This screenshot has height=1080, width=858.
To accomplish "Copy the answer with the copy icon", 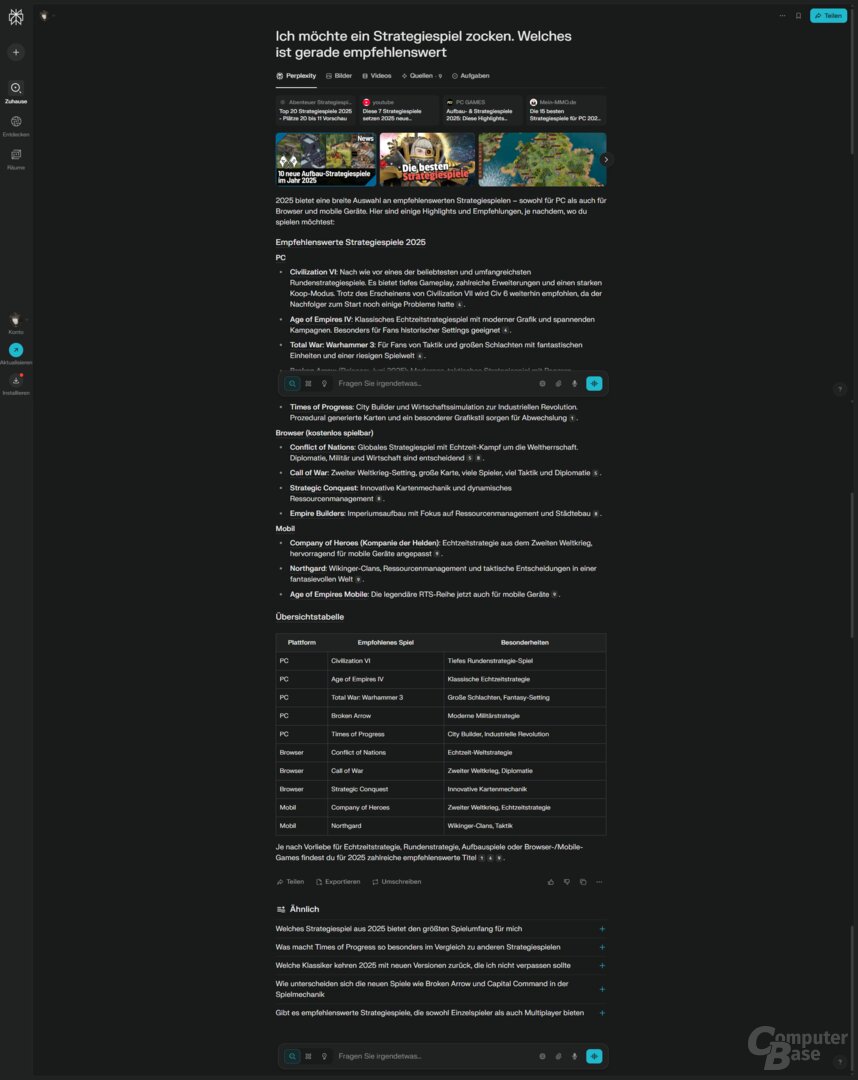I will coord(583,882).
